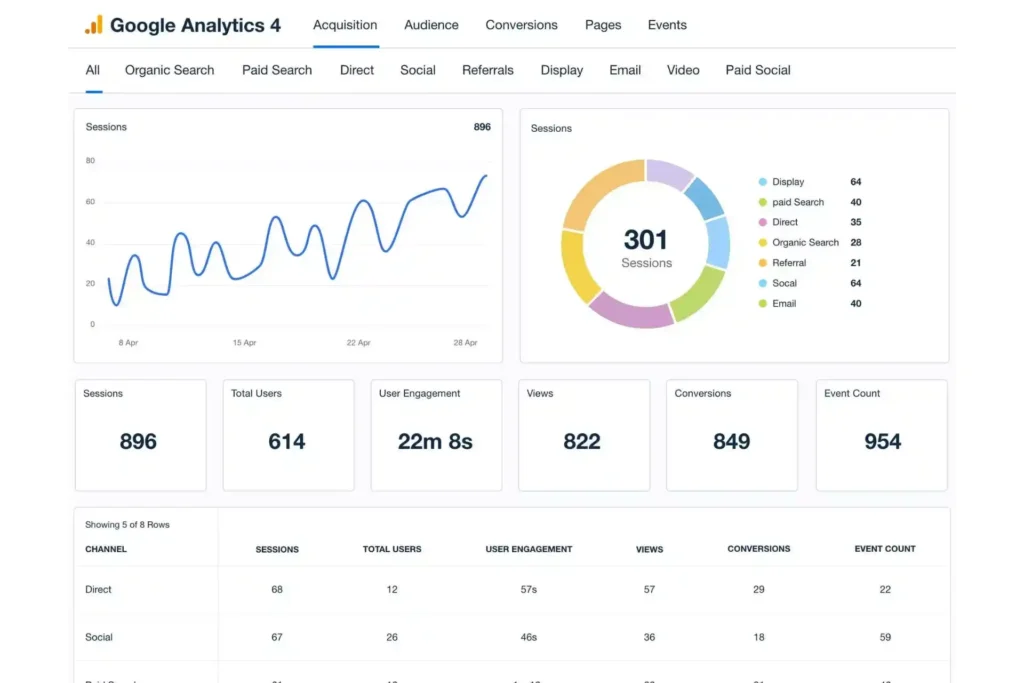Click the Direct legend pink dot
1024x683 pixels.
(762, 222)
